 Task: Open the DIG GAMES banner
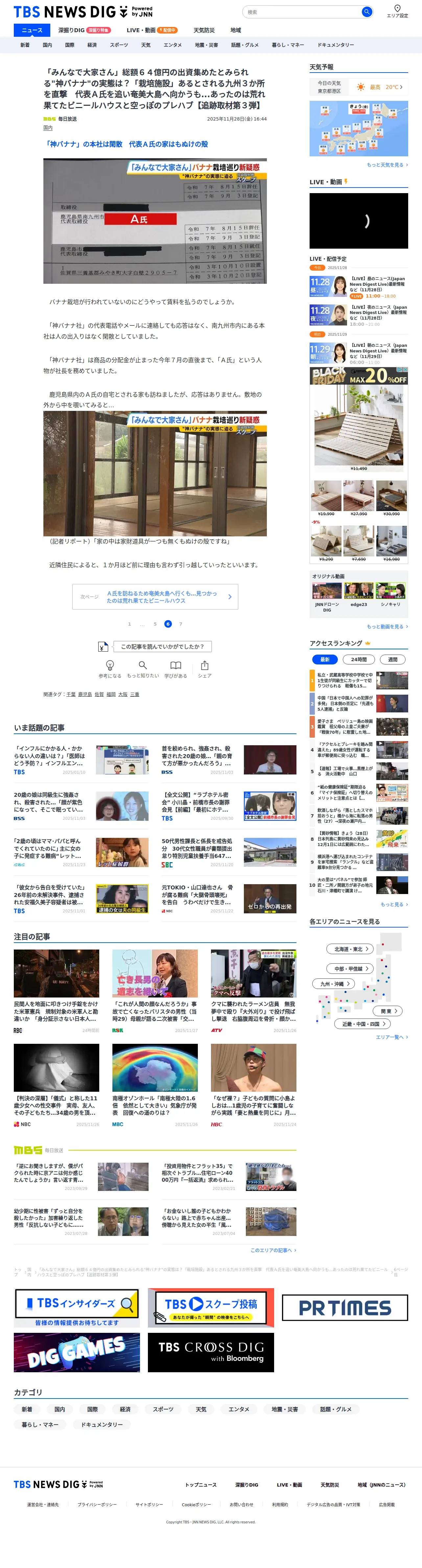[77, 1353]
